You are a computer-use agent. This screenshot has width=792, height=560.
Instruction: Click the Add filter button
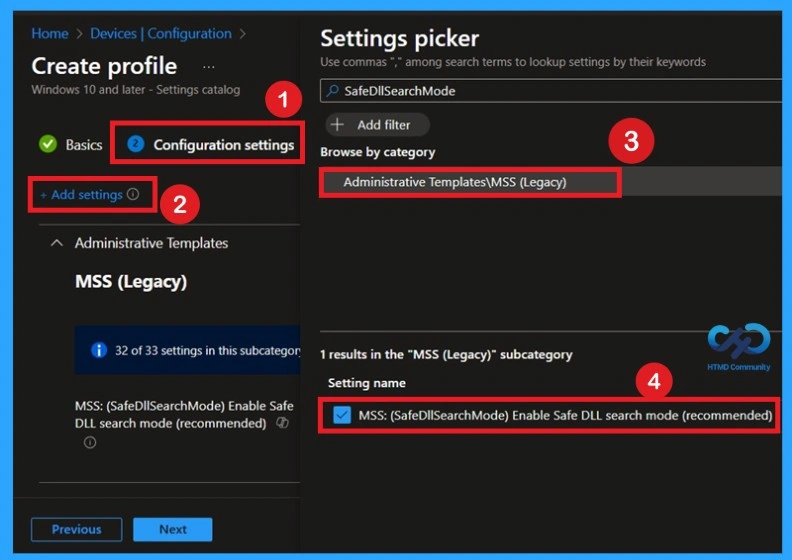[x=378, y=125]
